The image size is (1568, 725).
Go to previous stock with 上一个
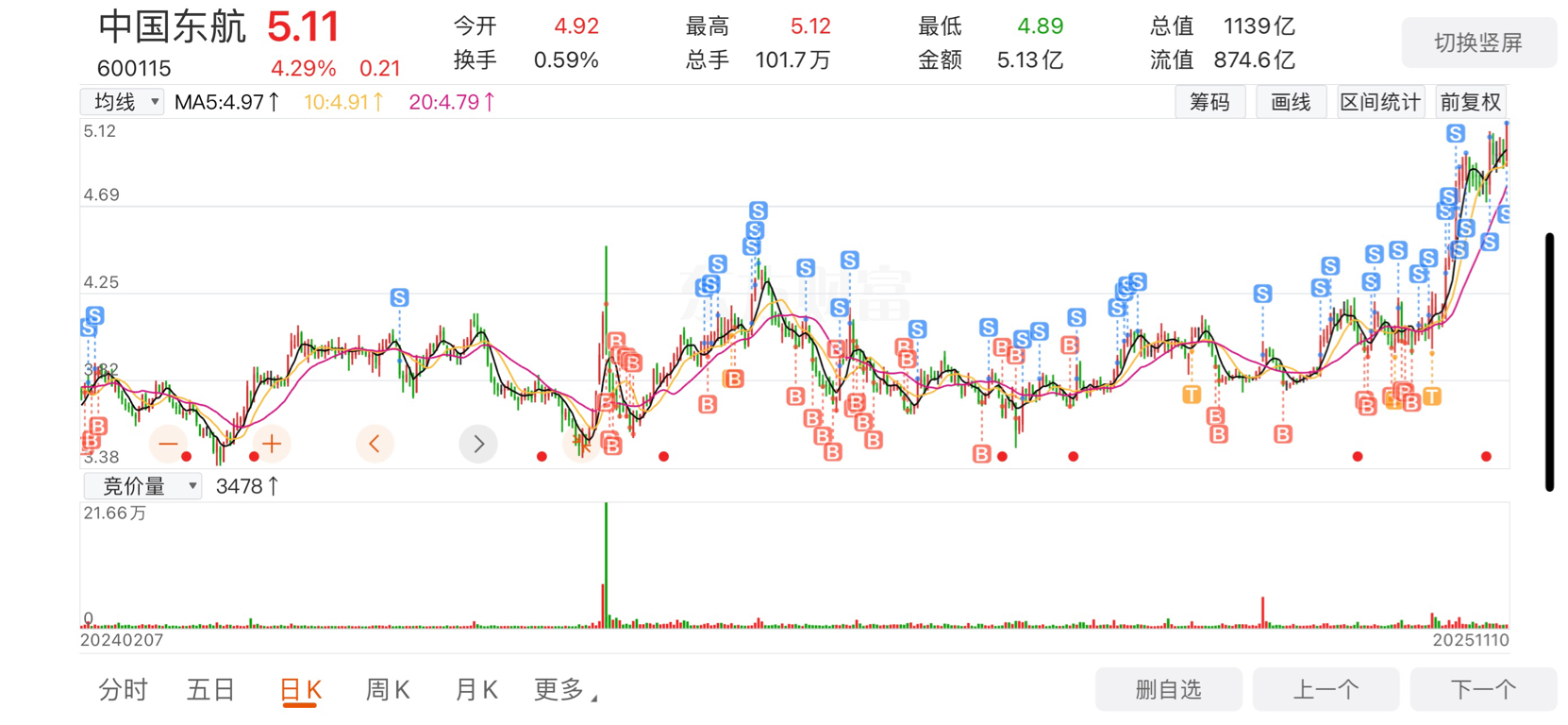click(1326, 689)
